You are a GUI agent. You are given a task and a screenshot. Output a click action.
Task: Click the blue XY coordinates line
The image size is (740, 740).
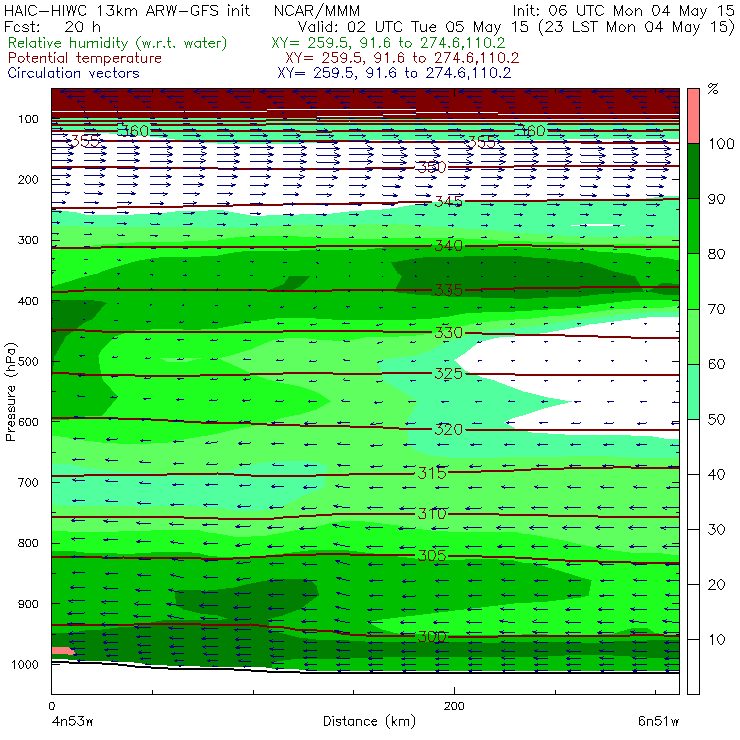[394, 73]
